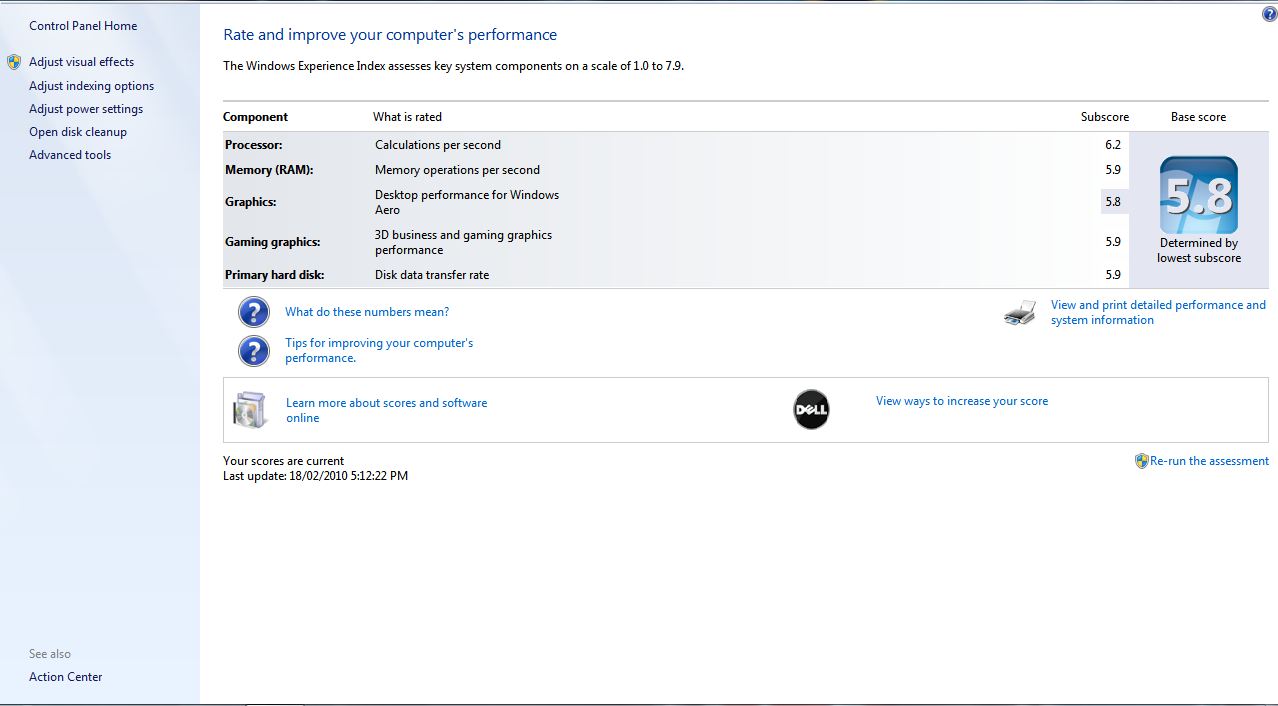Open 'Learn more about scores and software online'
The height and width of the screenshot is (706, 1278).
coord(386,410)
